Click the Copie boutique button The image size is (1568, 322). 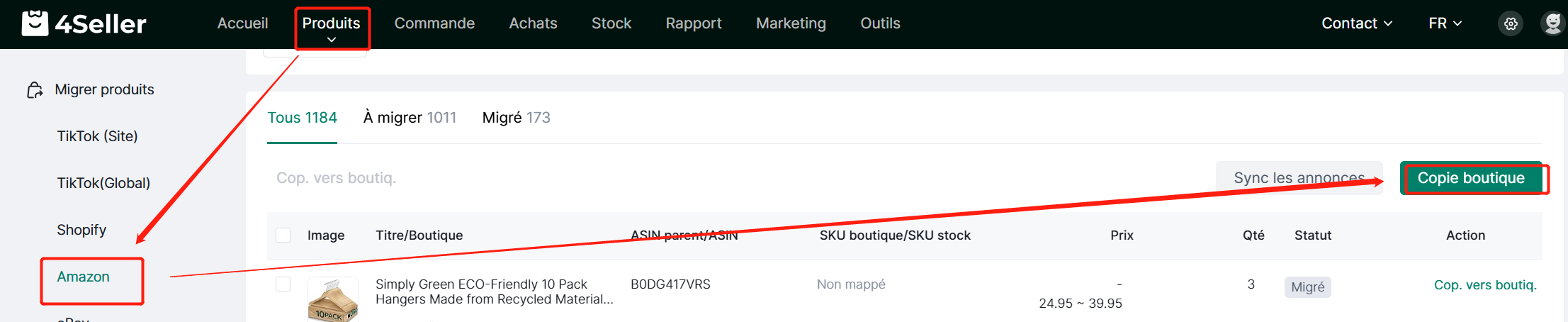(1471, 178)
